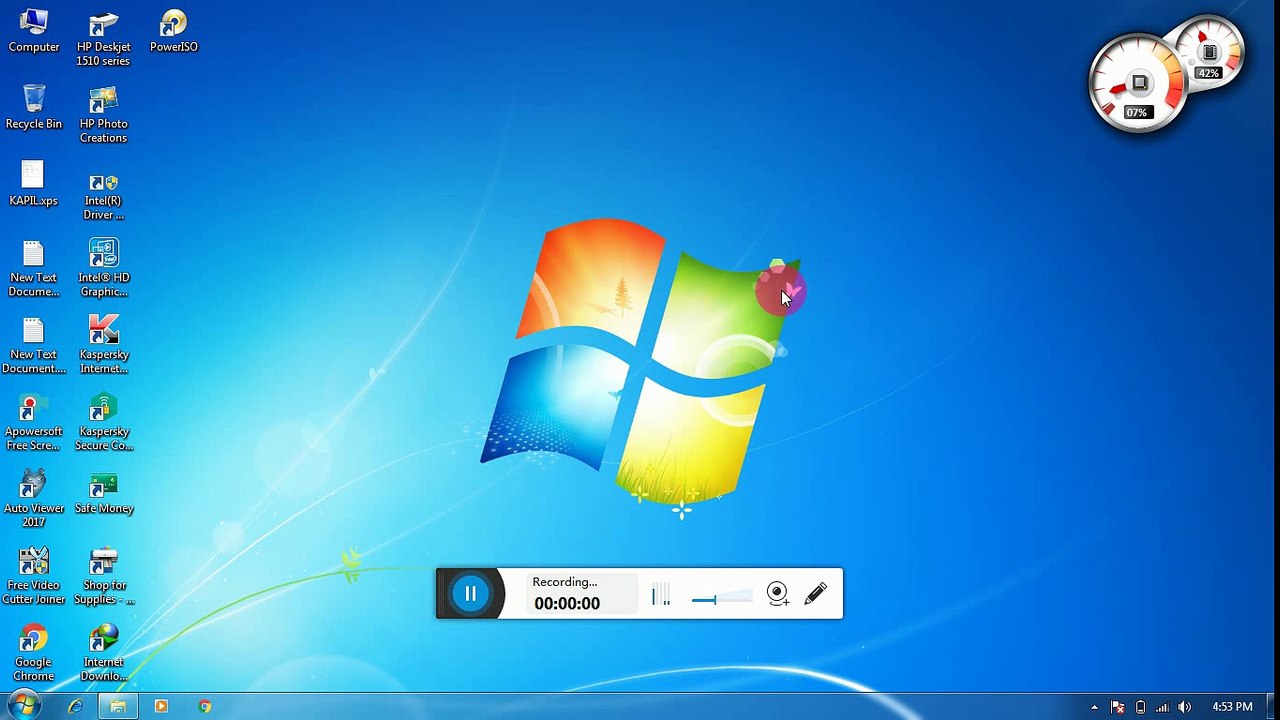Add webcam to the recording
The width and height of the screenshot is (1280, 720).
[777, 594]
